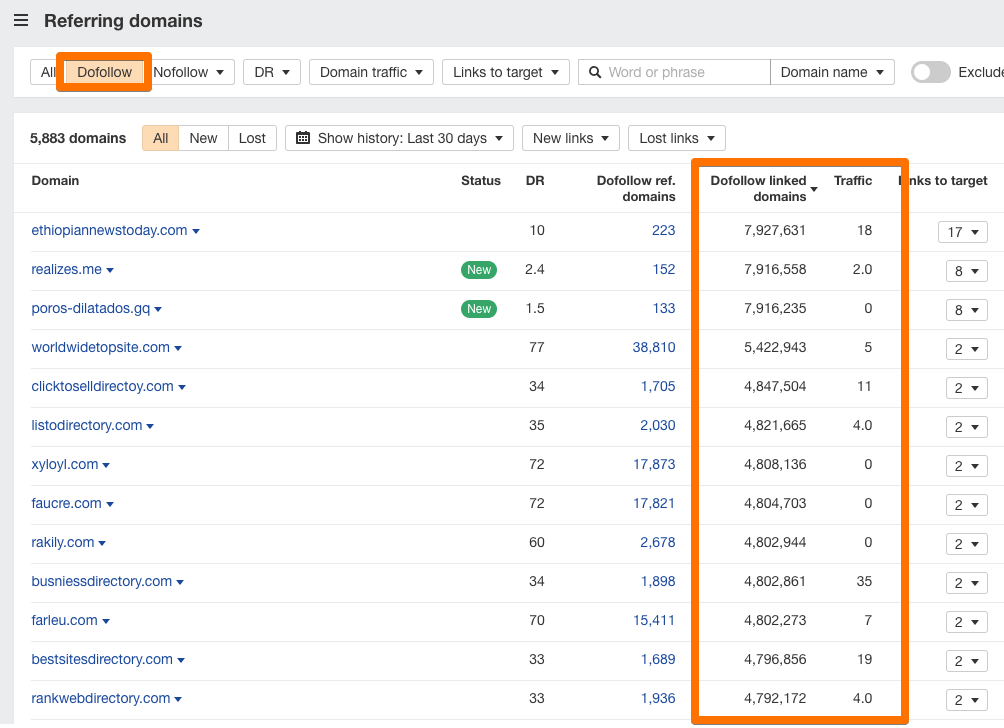Image resolution: width=1004 pixels, height=728 pixels.
Task: Open the xyloyl.com domain link
Action: (x=65, y=464)
